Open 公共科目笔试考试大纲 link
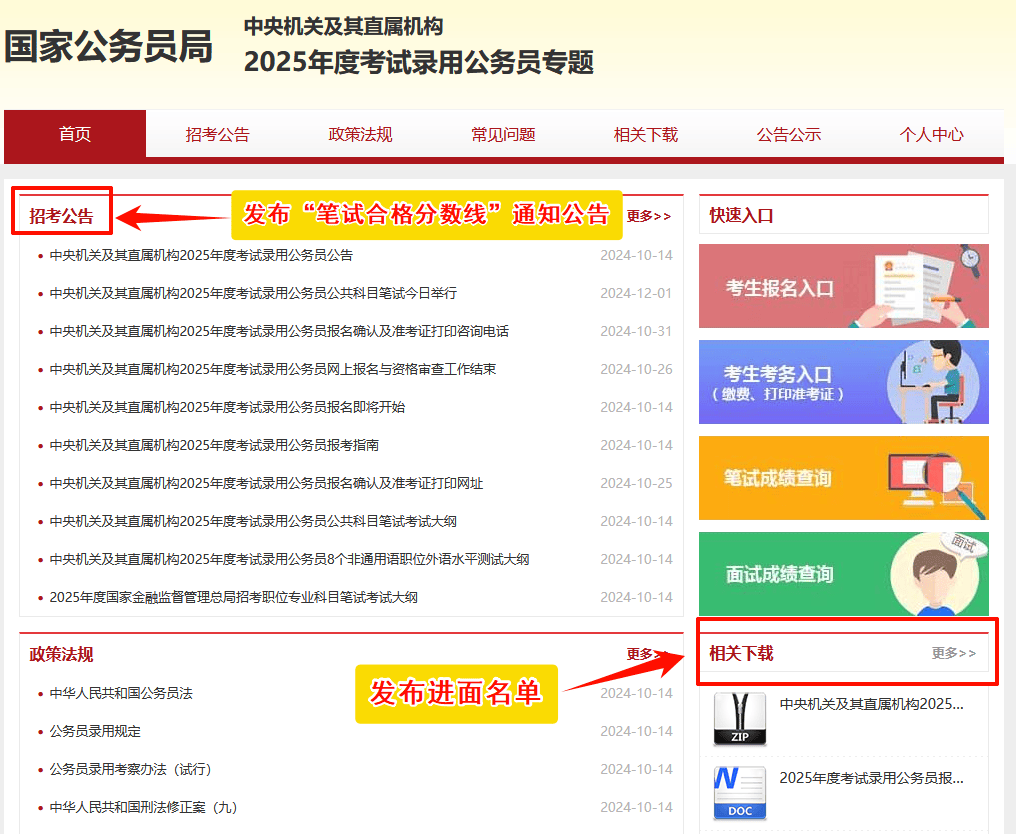1016x834 pixels. click(253, 521)
